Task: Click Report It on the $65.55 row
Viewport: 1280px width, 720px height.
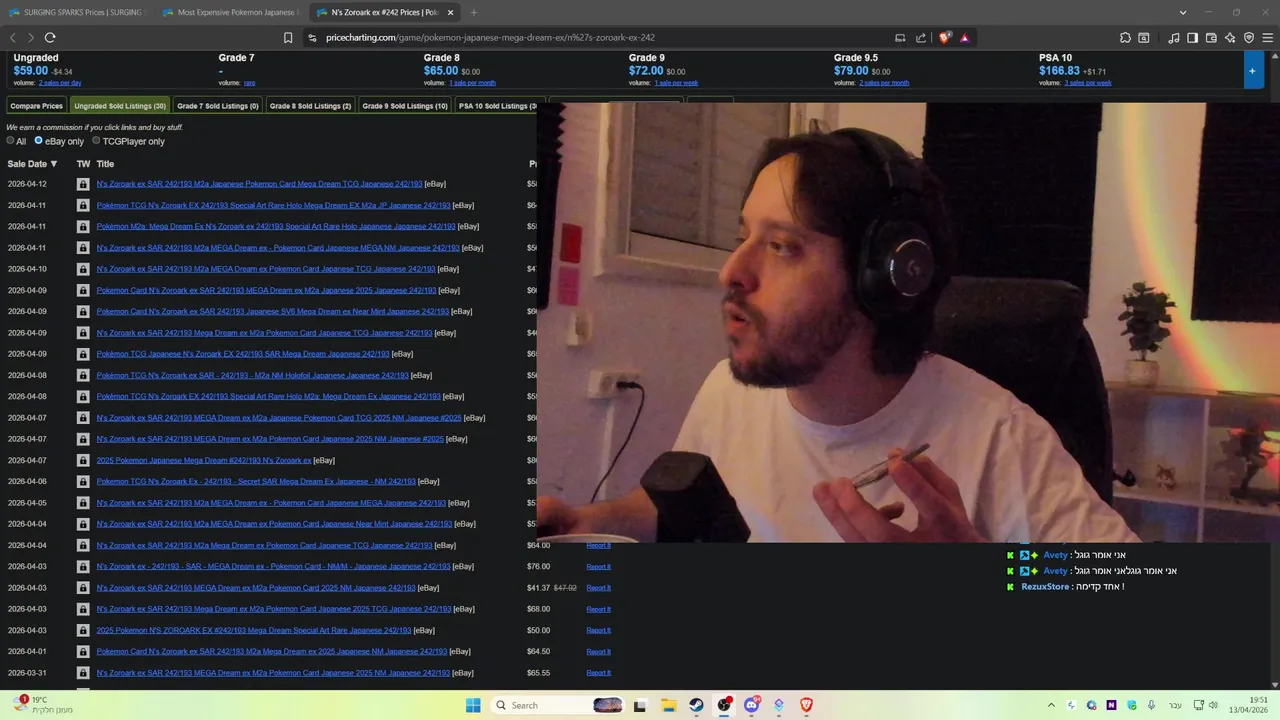Action: click(598, 673)
